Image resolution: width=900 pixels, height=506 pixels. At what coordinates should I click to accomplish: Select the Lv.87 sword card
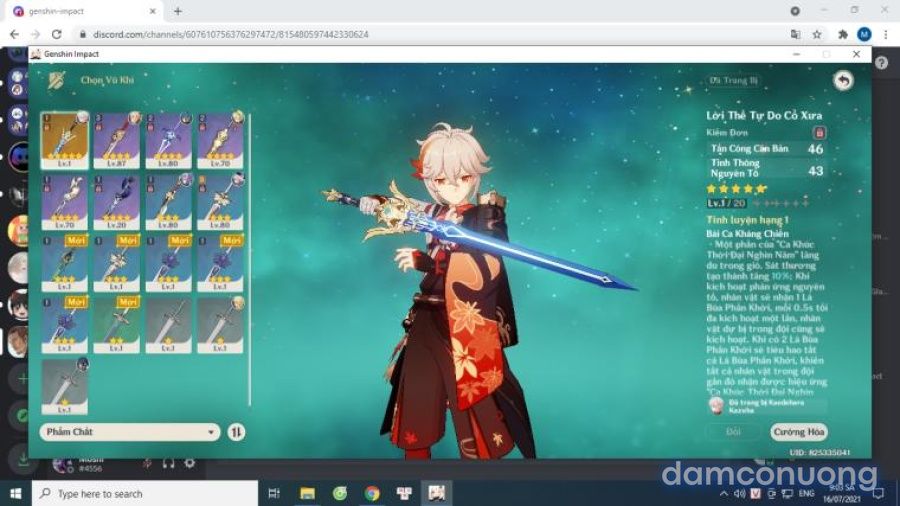(117, 141)
